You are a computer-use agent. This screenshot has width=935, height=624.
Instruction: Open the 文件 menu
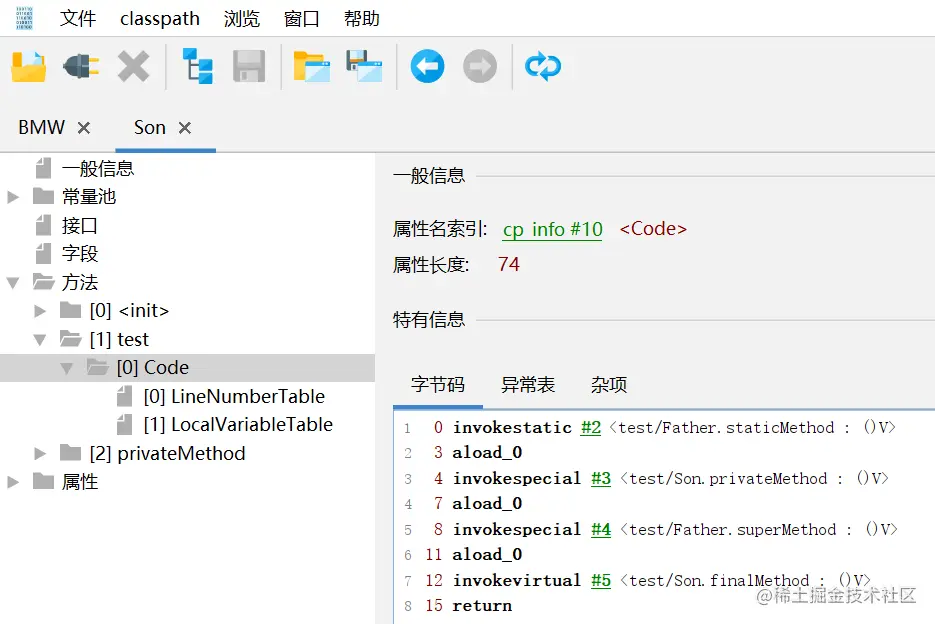(x=78, y=18)
